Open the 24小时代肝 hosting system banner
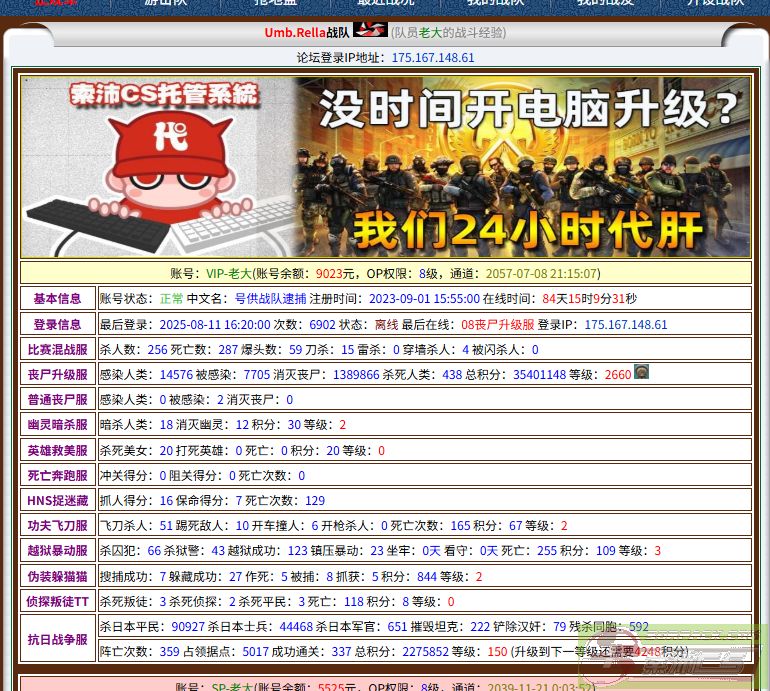This screenshot has width=770, height=691. click(385, 167)
